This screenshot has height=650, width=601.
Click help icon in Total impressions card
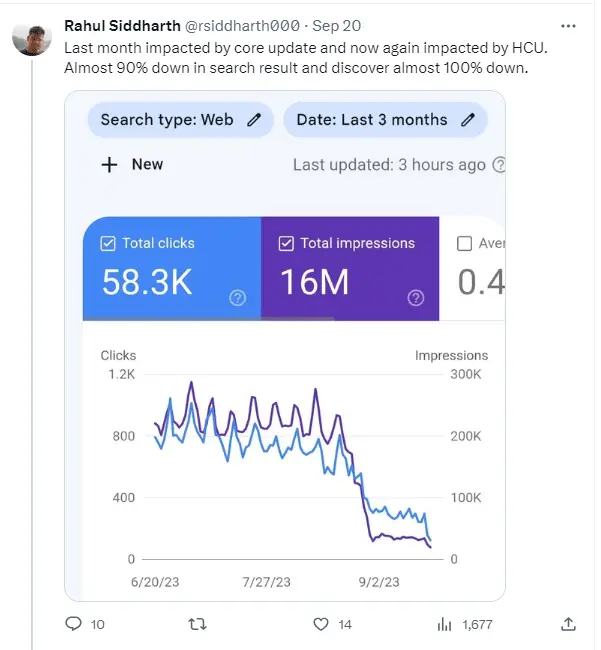416,298
